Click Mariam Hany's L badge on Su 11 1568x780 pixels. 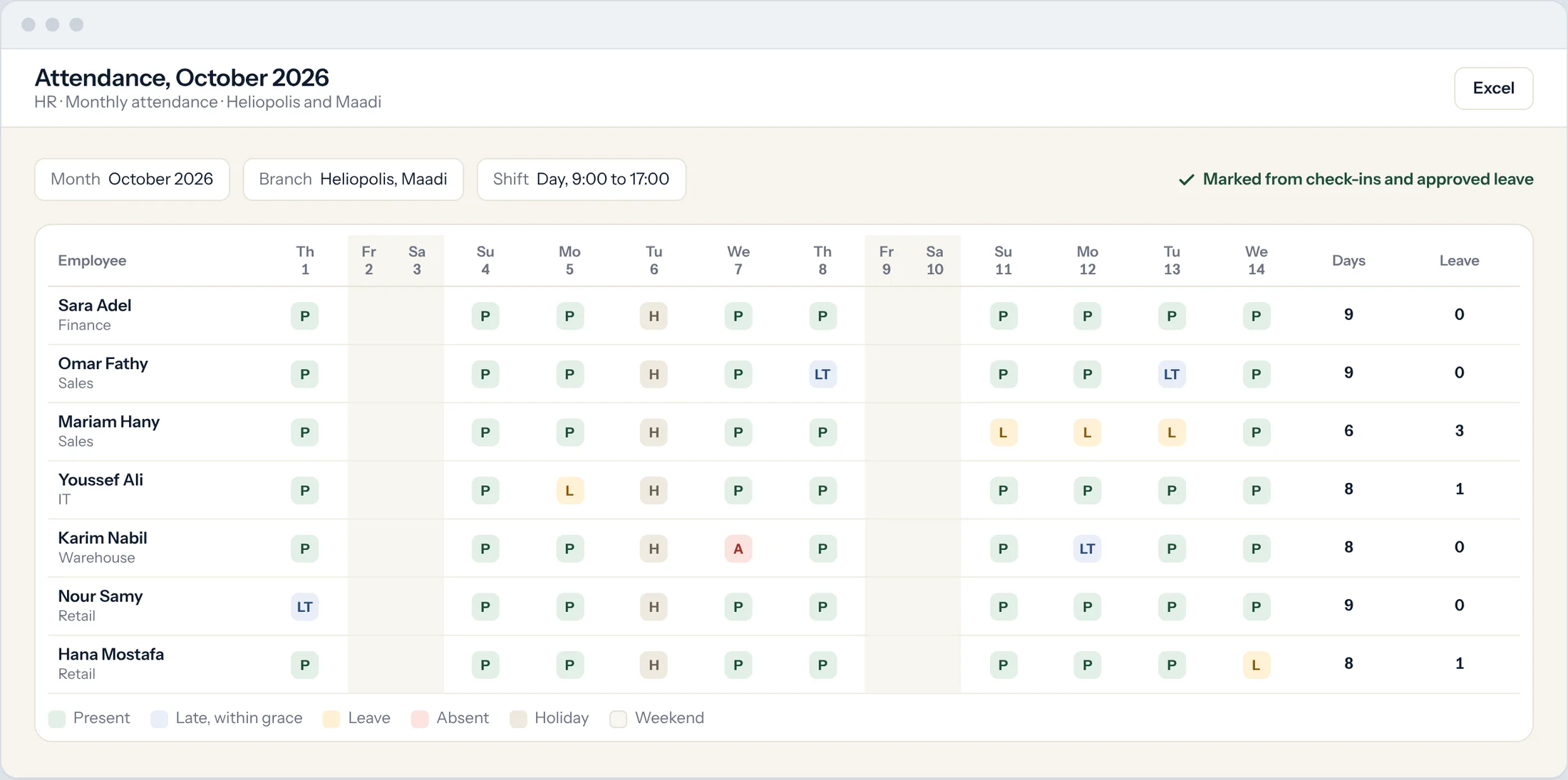pyautogui.click(x=1003, y=432)
